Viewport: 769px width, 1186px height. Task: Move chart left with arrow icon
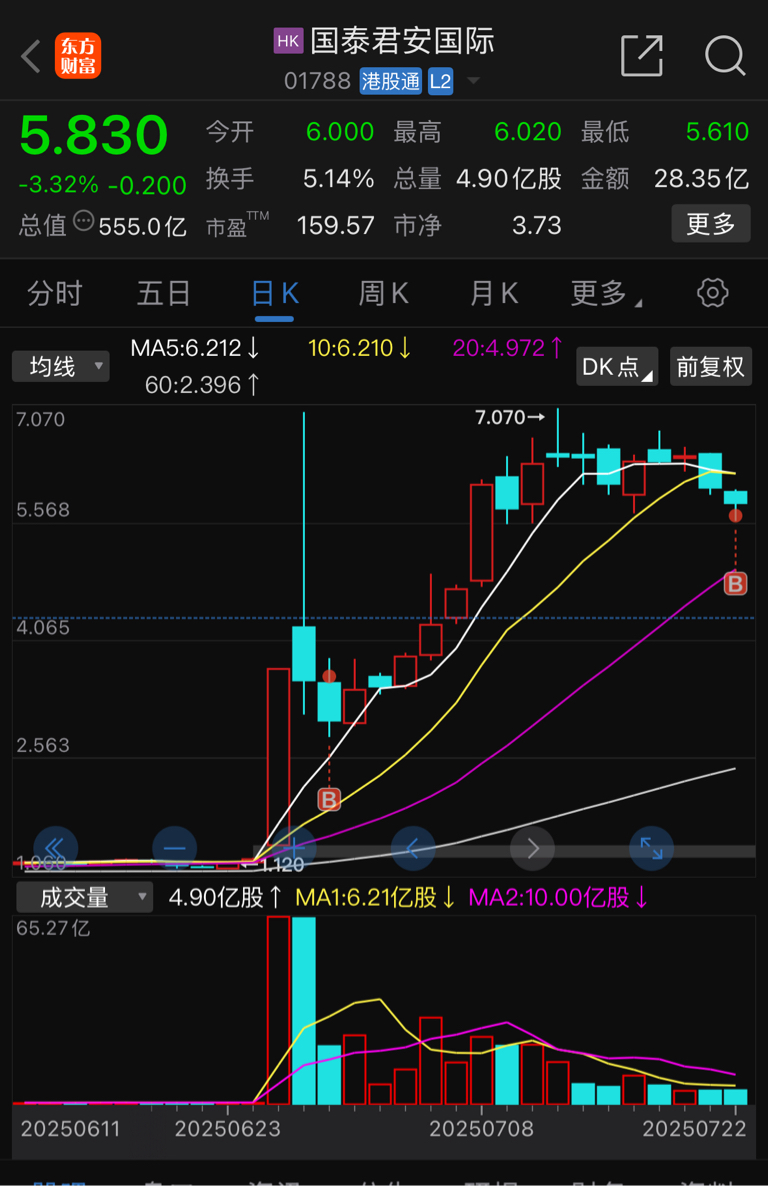click(413, 849)
